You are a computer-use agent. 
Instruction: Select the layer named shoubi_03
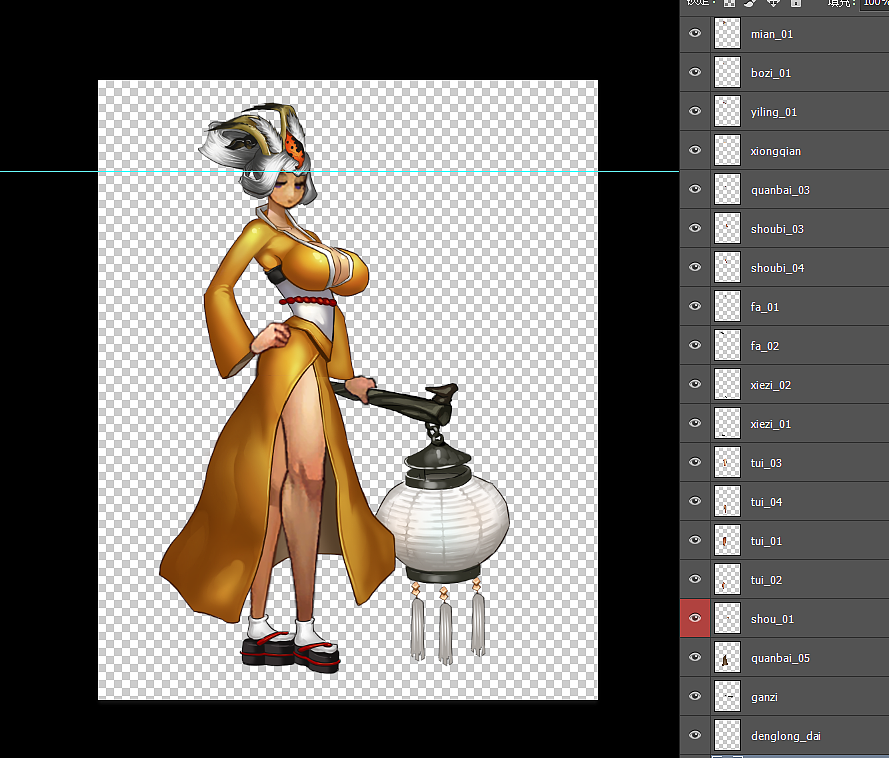tap(777, 229)
